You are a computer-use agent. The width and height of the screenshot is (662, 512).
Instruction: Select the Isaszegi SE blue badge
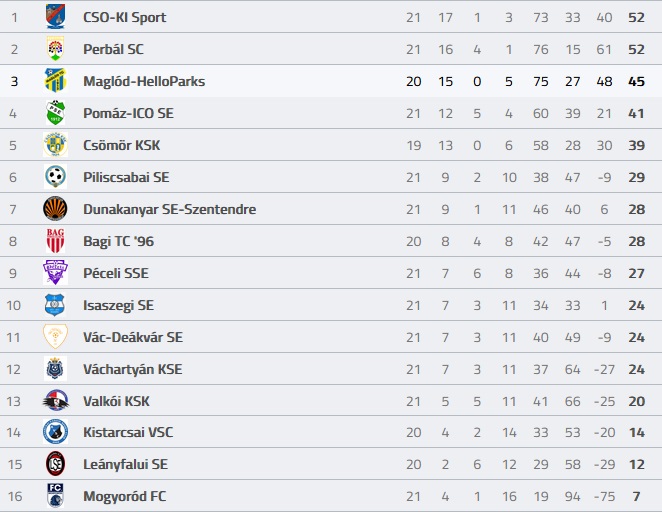point(55,305)
